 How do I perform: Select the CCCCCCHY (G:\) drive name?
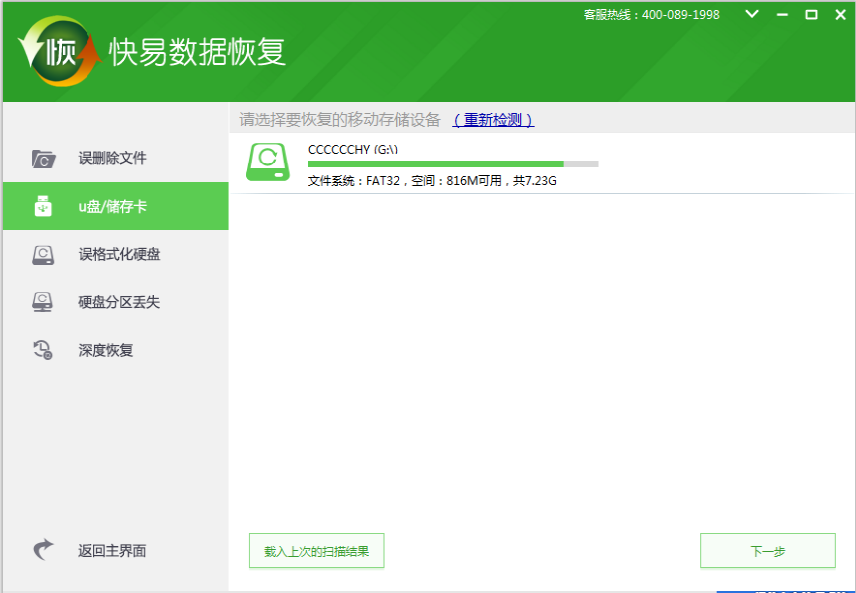352,149
